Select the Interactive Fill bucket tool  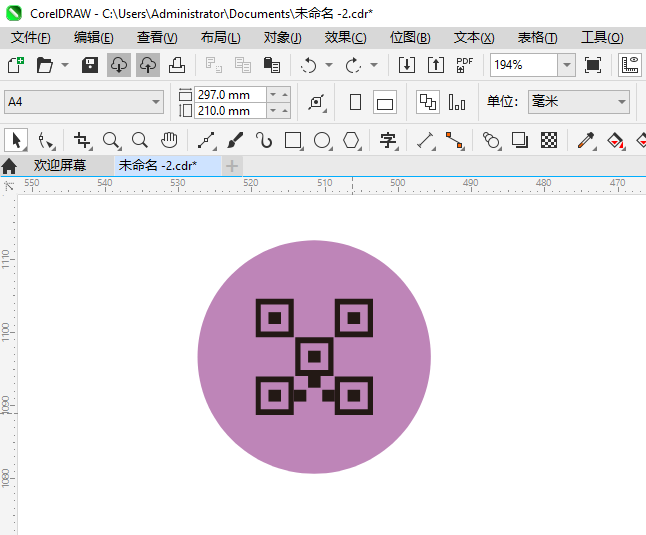[616, 140]
